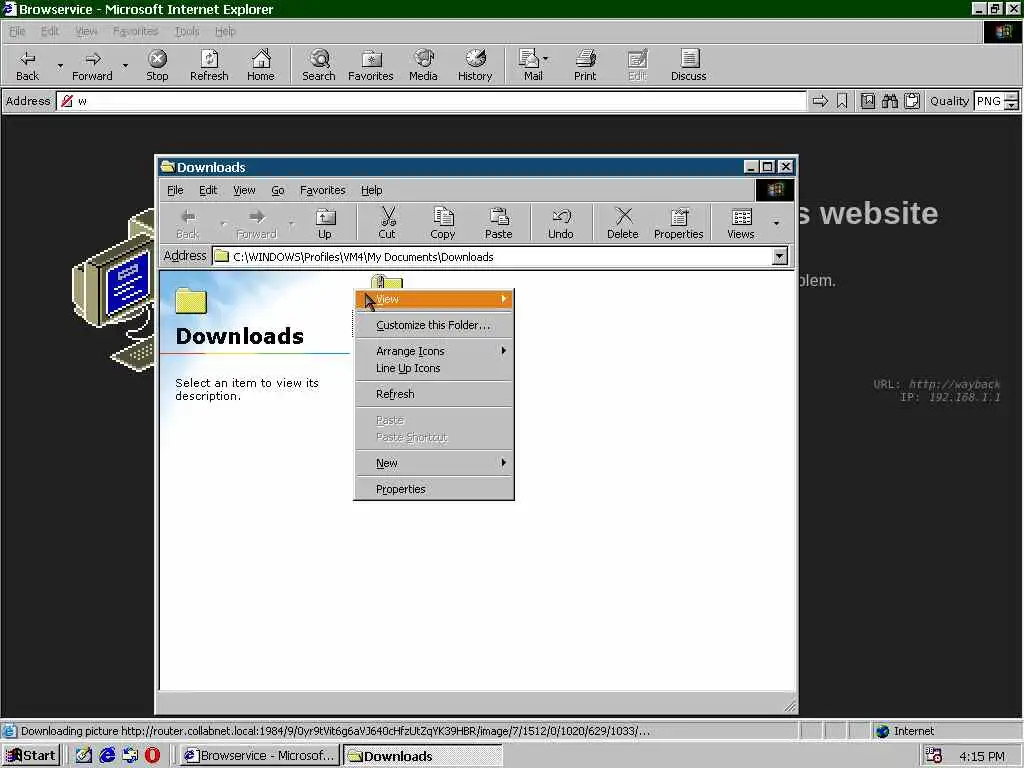
Task: Click the Internet Explorer Back button
Action: click(27, 65)
